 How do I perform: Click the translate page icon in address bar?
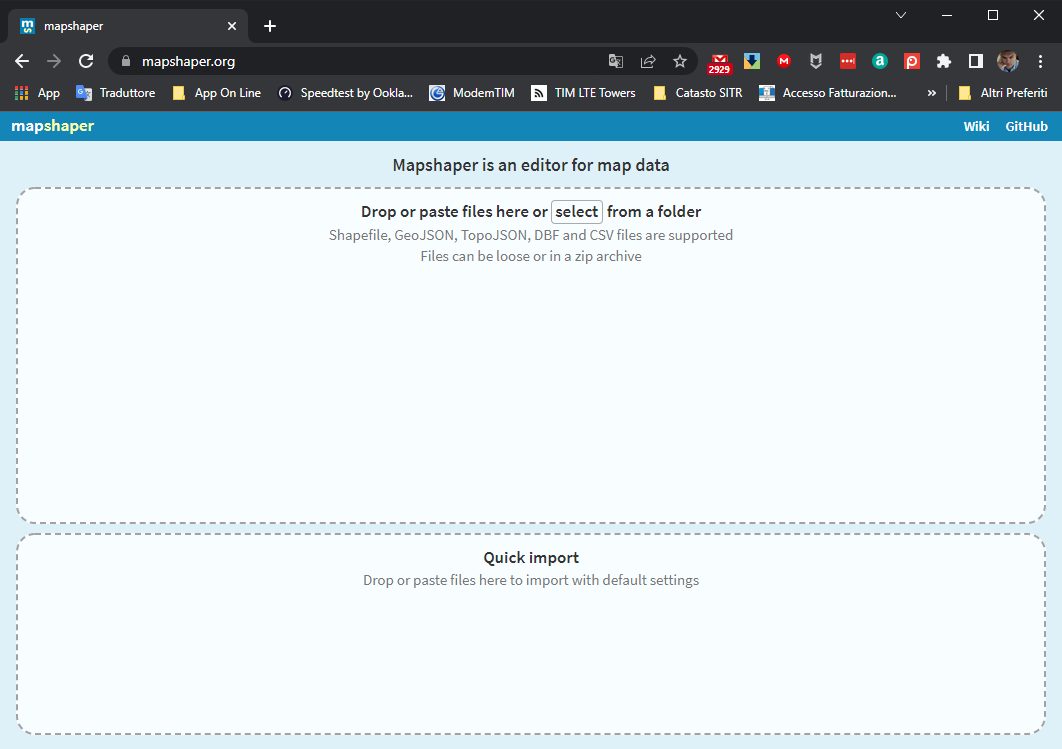click(616, 61)
